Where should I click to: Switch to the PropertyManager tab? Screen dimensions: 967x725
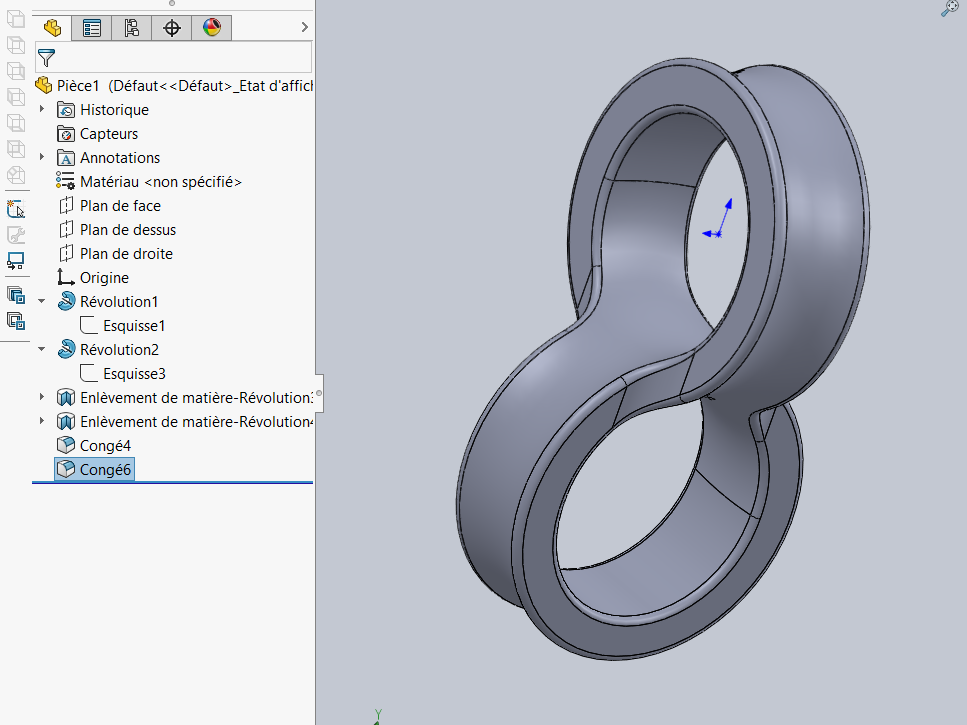point(92,28)
